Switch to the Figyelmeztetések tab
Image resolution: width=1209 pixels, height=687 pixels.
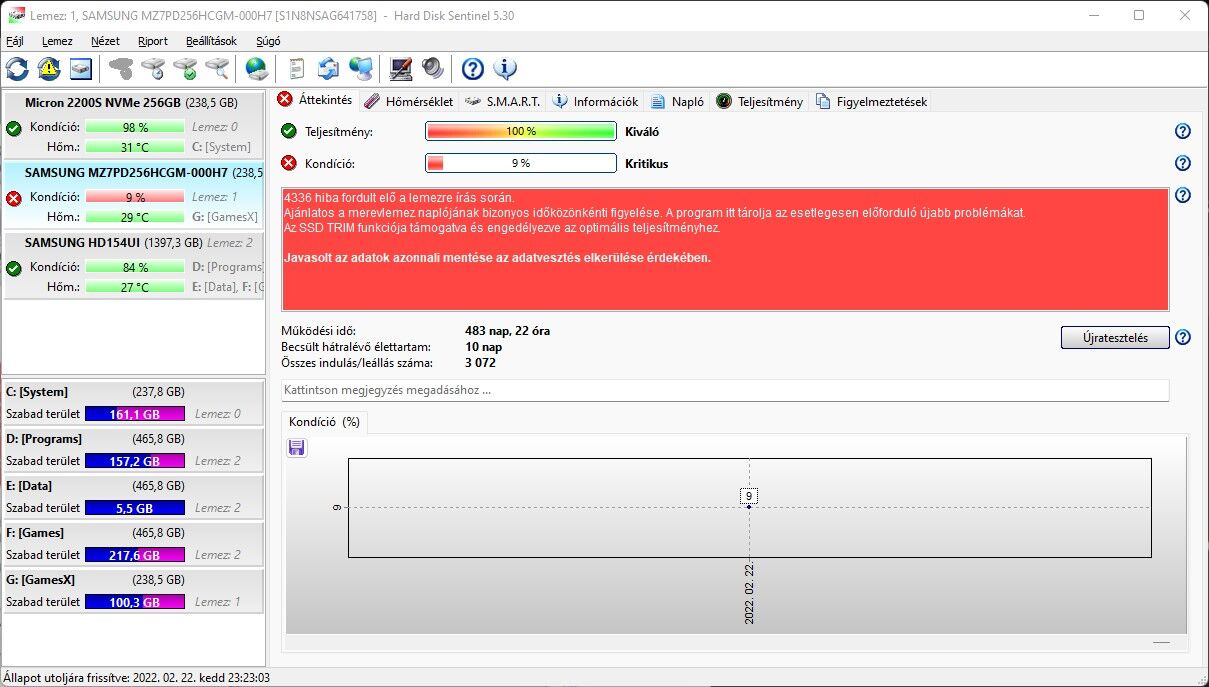pyautogui.click(x=872, y=101)
